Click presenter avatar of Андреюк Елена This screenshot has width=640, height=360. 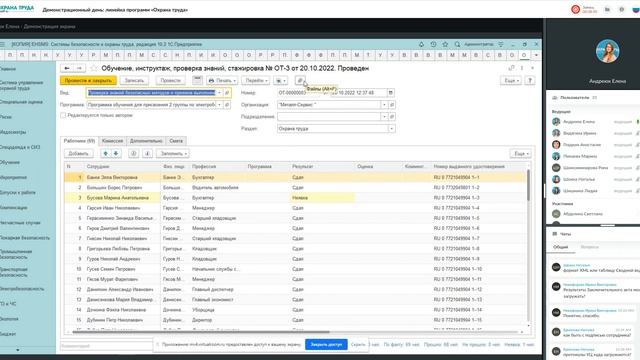pos(607,51)
